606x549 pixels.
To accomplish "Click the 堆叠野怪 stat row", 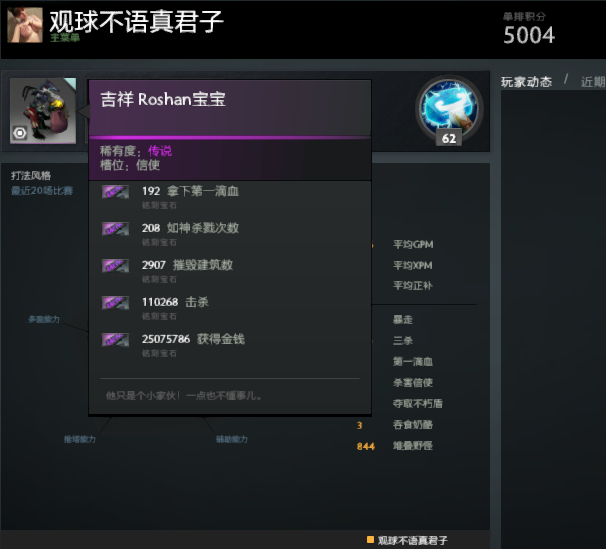I will [395, 446].
